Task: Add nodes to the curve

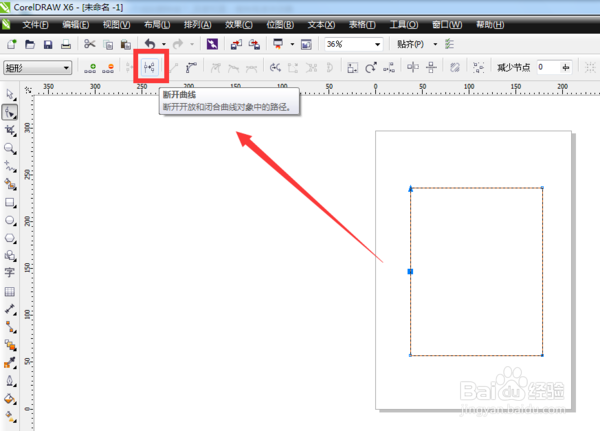Action: 90,68
